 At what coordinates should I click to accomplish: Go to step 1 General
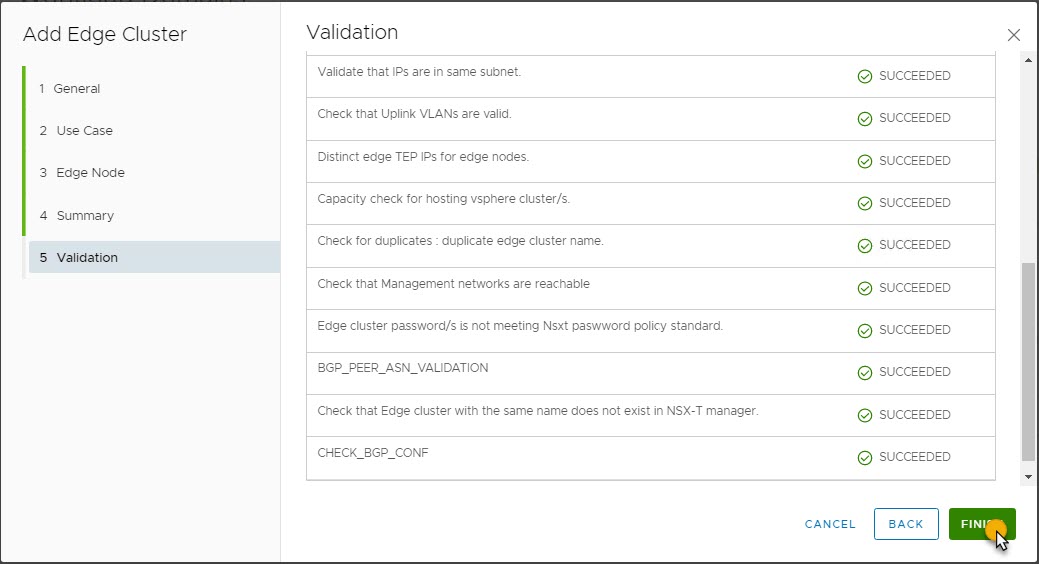coord(77,88)
